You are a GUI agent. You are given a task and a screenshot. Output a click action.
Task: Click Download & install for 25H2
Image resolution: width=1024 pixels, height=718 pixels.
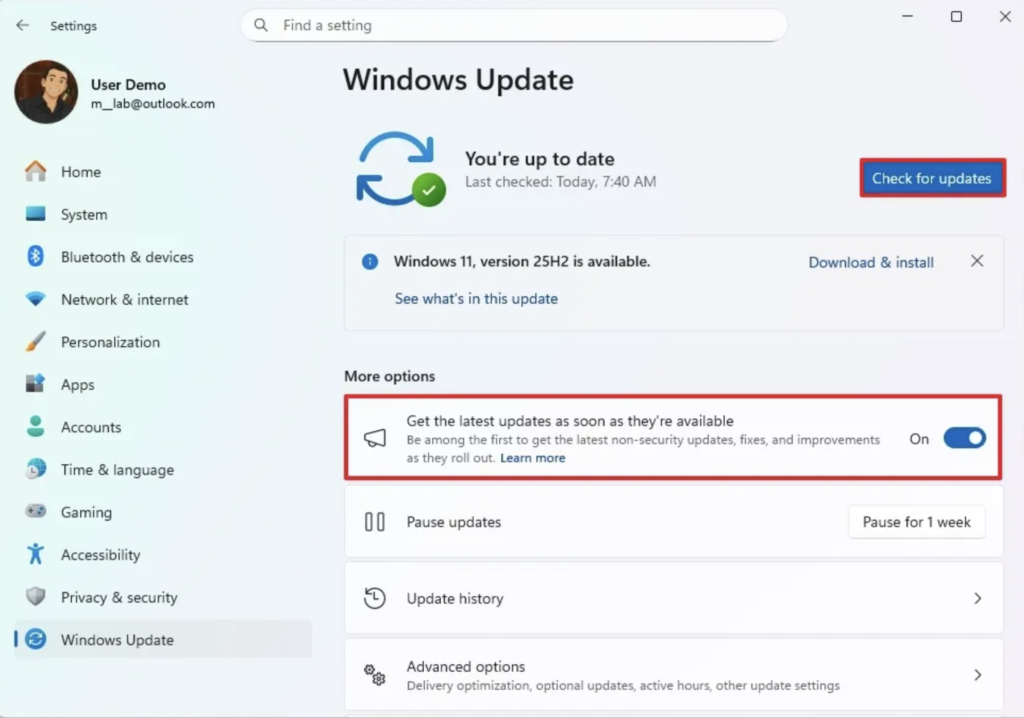click(870, 262)
